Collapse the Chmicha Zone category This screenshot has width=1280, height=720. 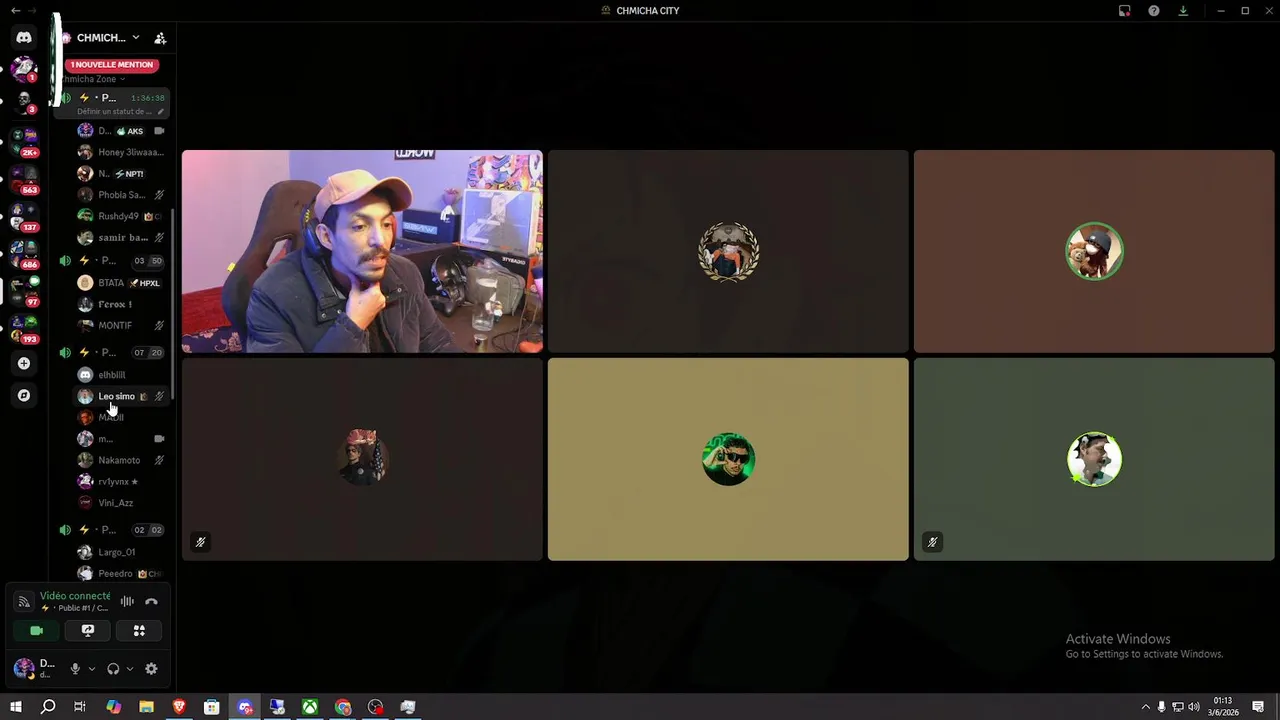point(93,79)
